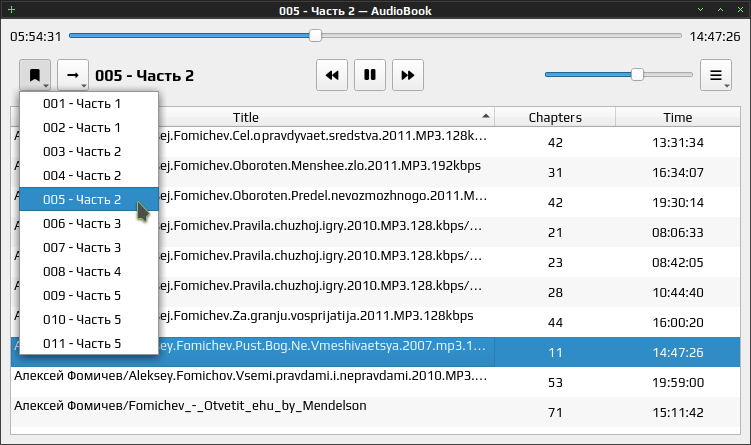This screenshot has width=751, height=445.
Task: Select chapter "009 - Часть 5"
Action: 89,295
